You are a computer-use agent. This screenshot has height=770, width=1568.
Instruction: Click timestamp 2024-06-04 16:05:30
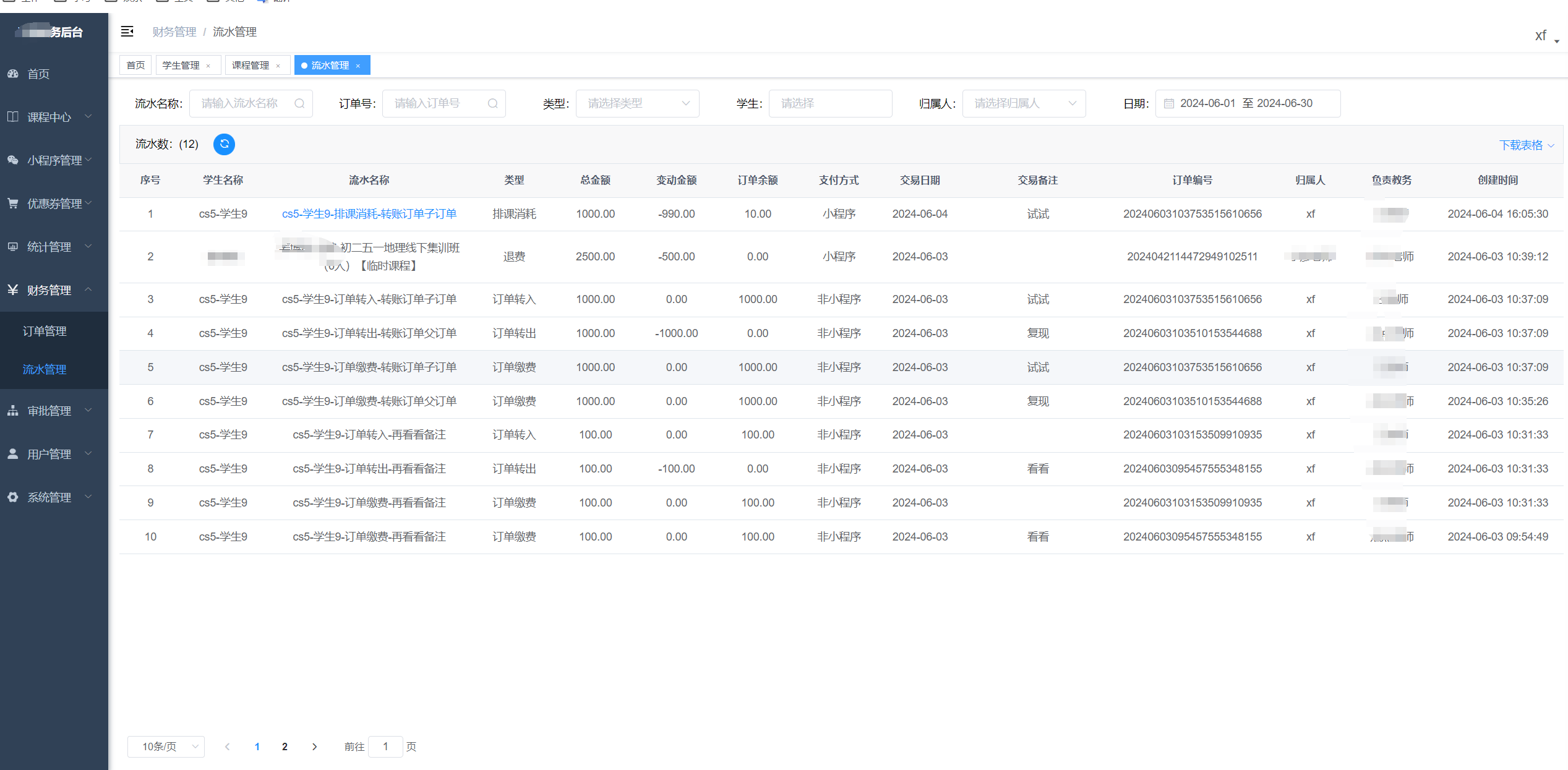(1497, 214)
